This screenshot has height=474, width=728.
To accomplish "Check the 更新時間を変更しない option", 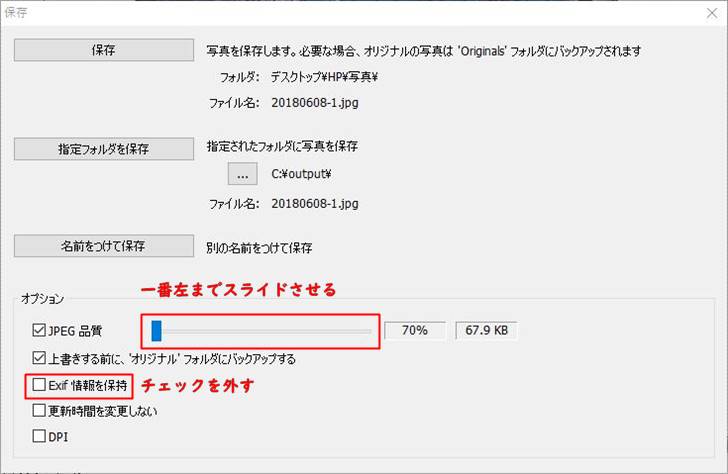I will pos(40,410).
